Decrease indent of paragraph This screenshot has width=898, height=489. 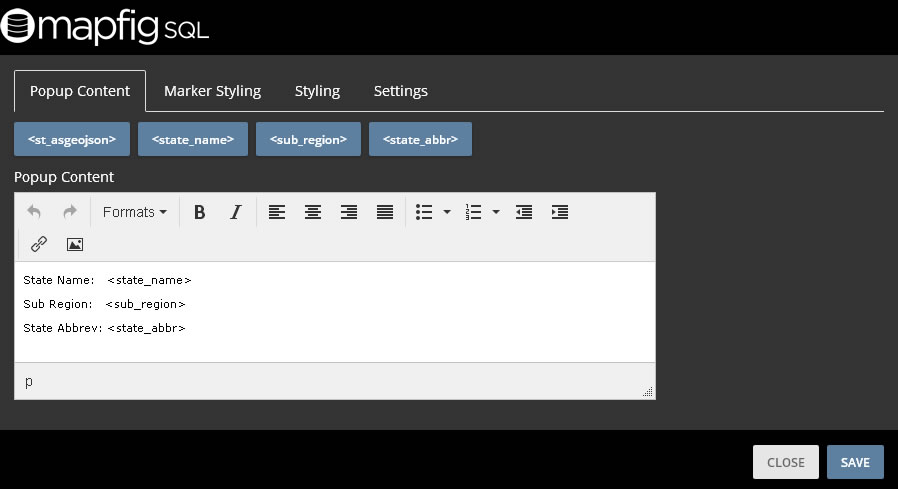click(x=524, y=212)
